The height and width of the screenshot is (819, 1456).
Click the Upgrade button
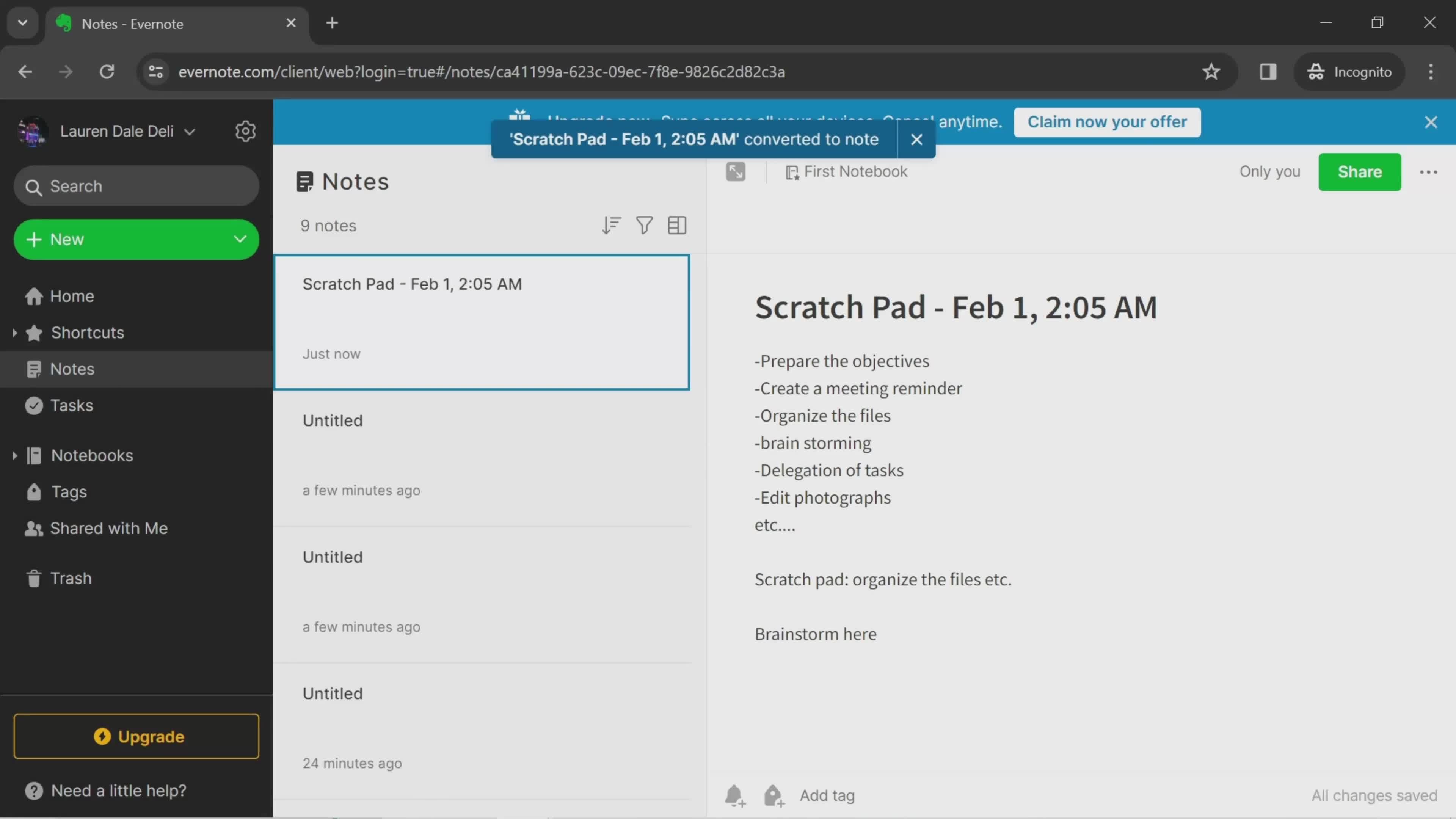tap(136, 736)
